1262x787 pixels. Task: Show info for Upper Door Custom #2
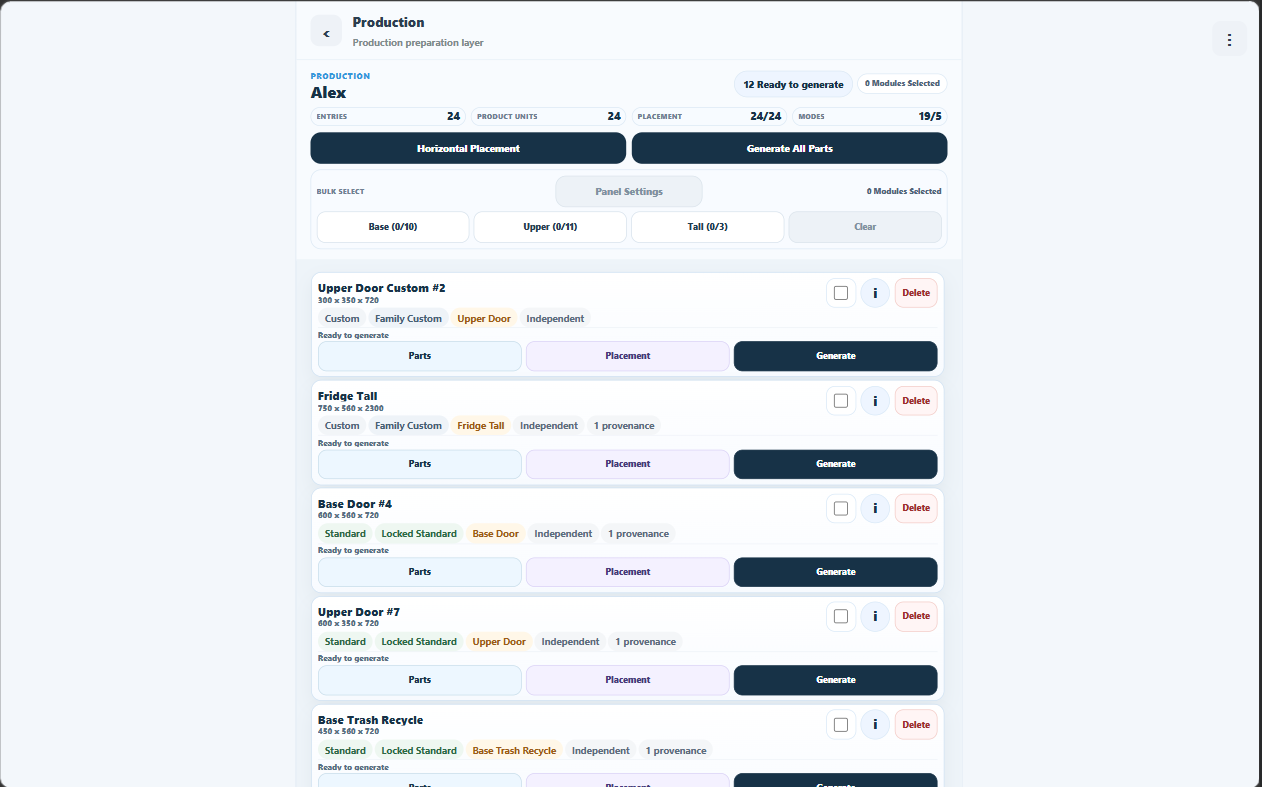tap(875, 293)
